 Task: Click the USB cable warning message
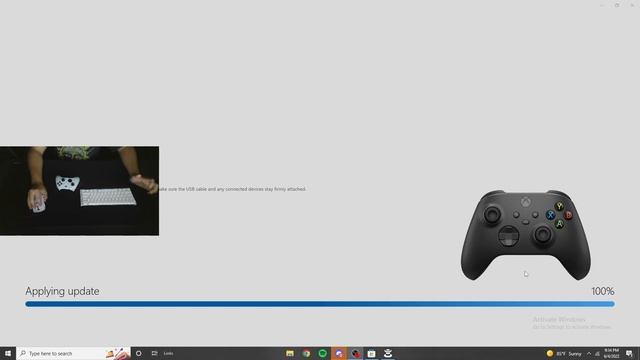click(233, 189)
